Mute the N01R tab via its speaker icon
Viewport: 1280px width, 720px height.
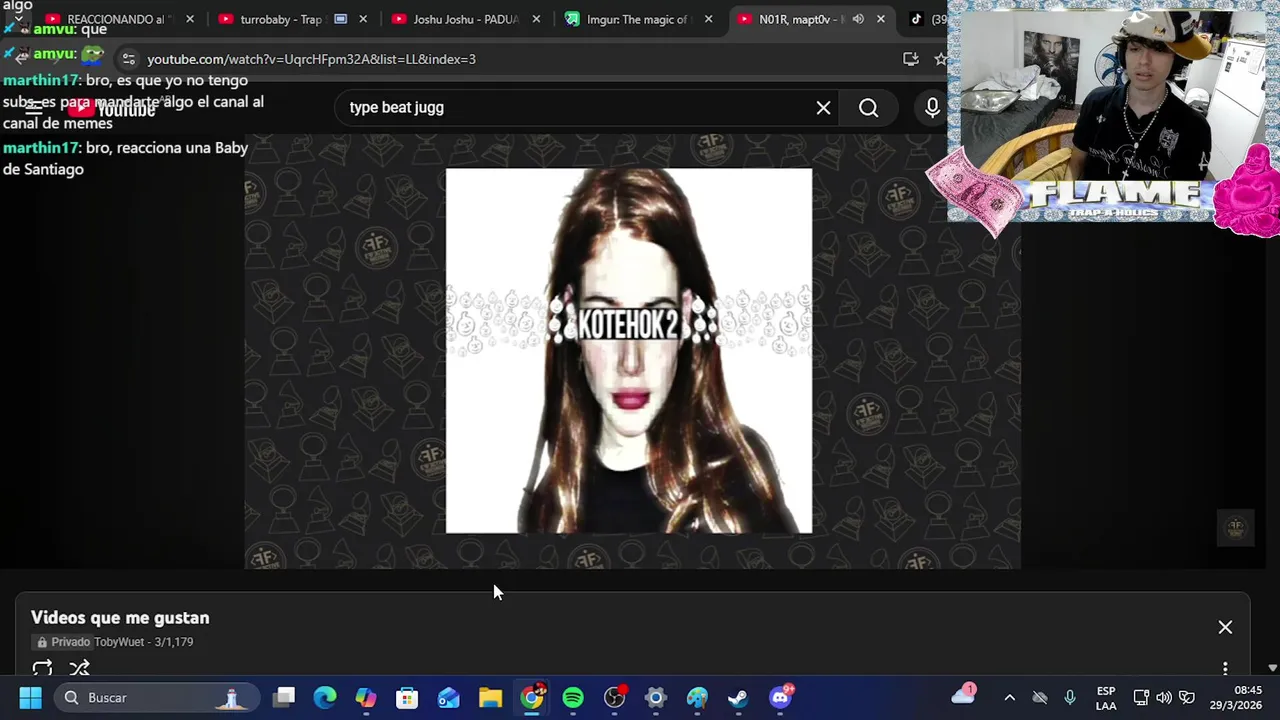(x=858, y=19)
